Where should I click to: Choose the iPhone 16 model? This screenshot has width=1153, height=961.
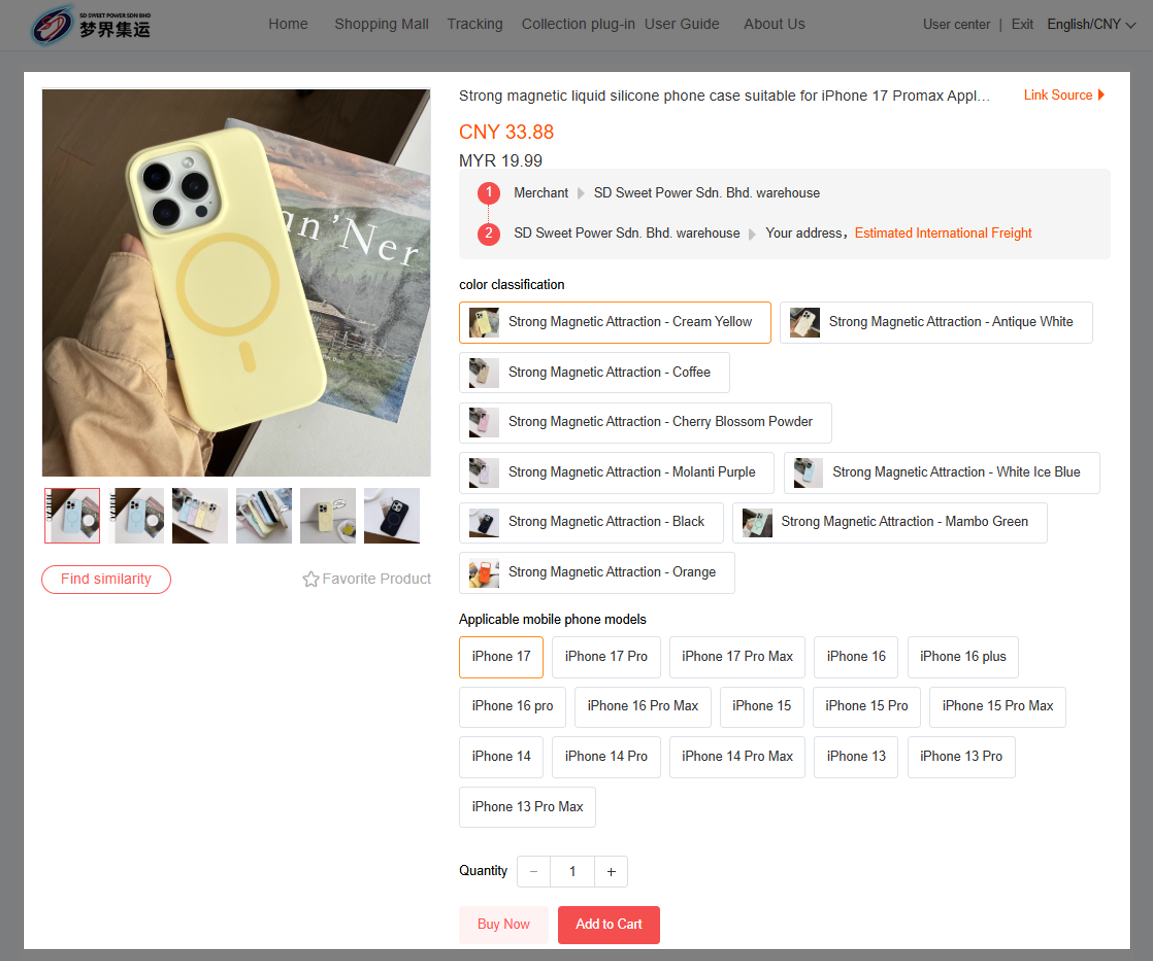pyautogui.click(x=856, y=657)
